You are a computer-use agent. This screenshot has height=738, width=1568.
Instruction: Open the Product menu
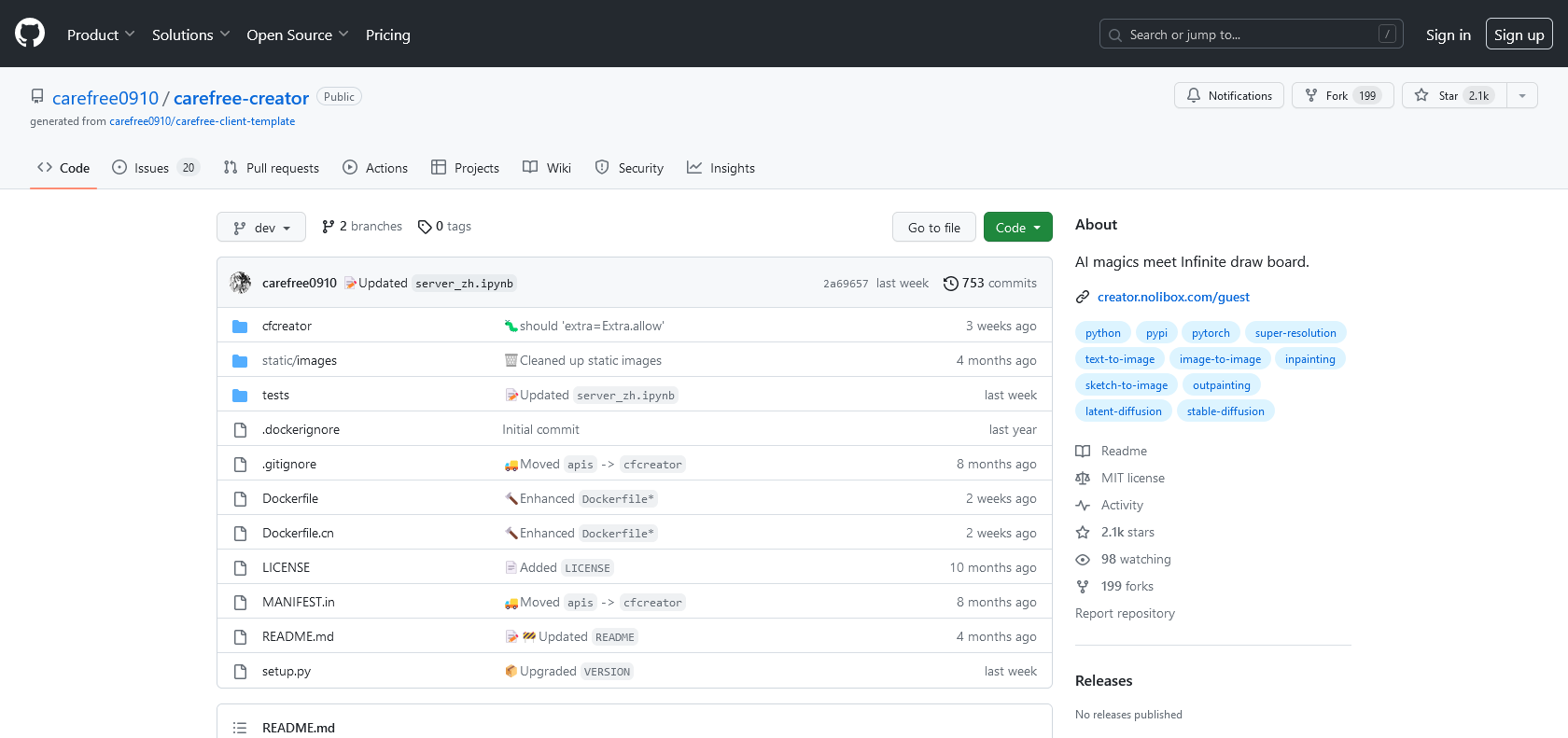click(x=101, y=35)
